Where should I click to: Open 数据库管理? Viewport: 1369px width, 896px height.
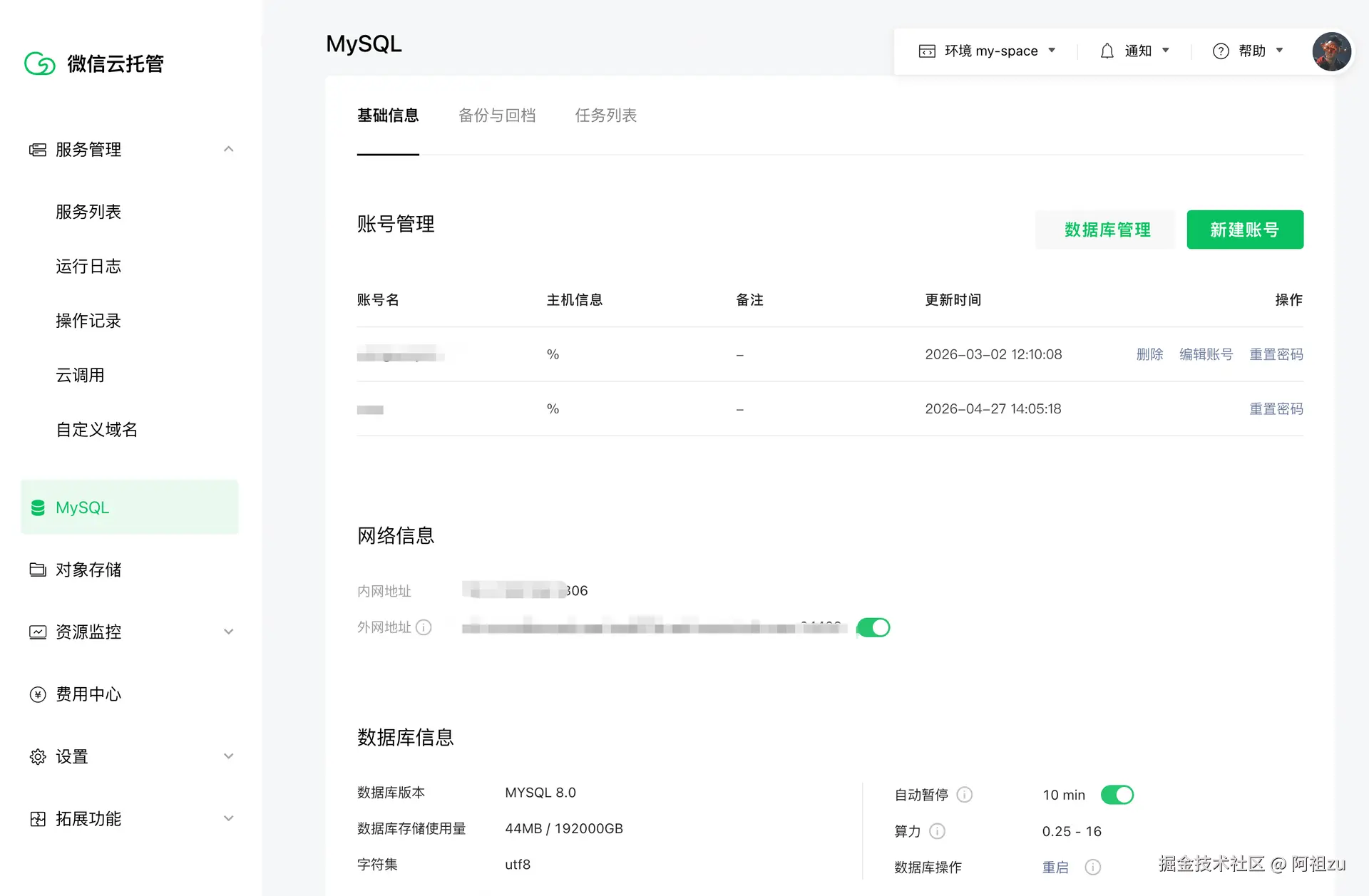pyautogui.click(x=1106, y=230)
